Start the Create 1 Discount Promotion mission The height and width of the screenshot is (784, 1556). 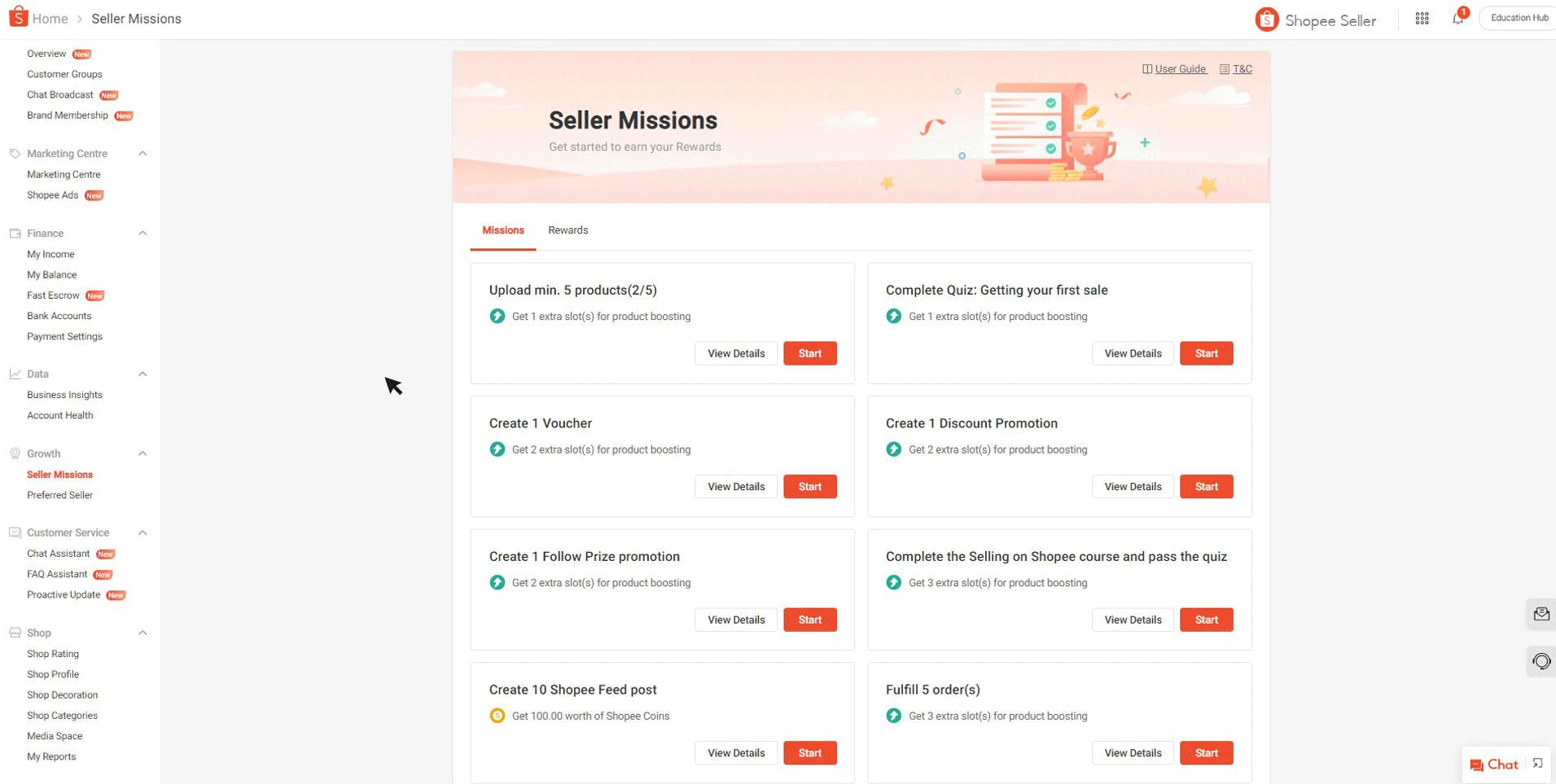pos(1206,487)
